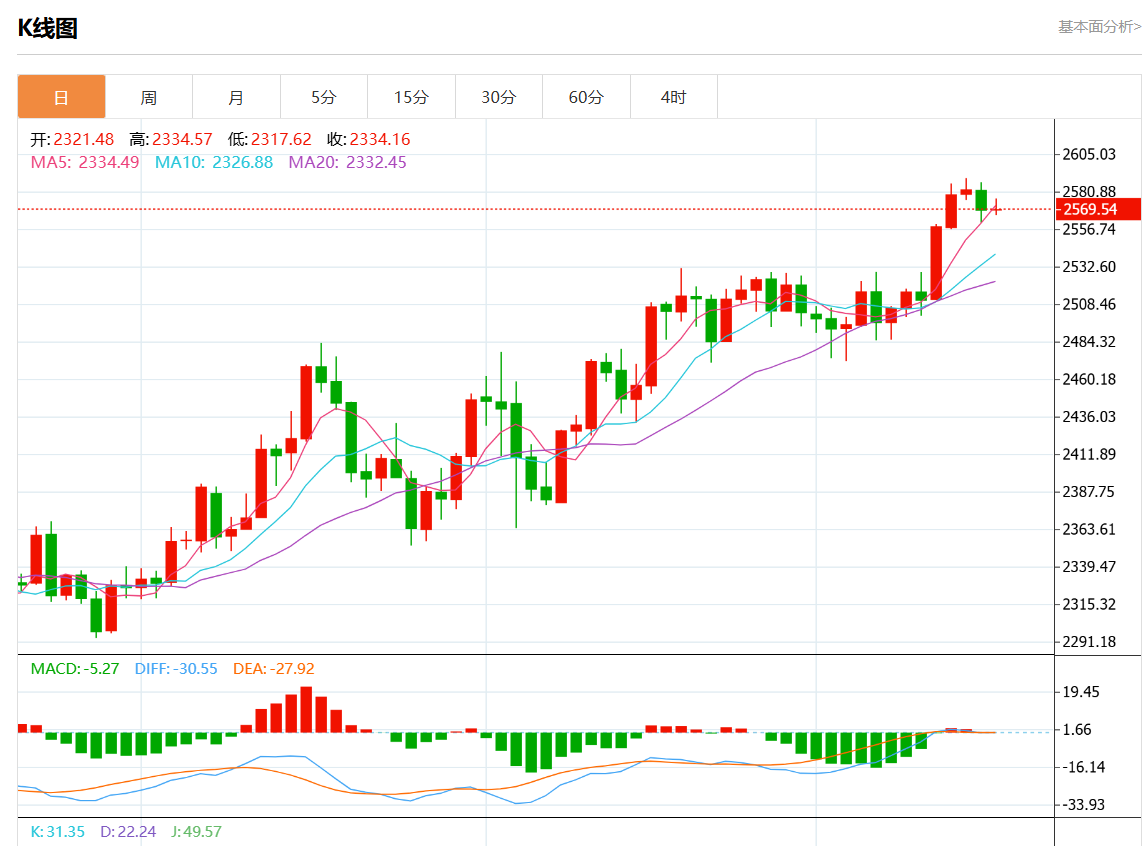This screenshot has width=1148, height=846.
Task: Click the 2484.32 price axis label
Action: tap(1089, 342)
